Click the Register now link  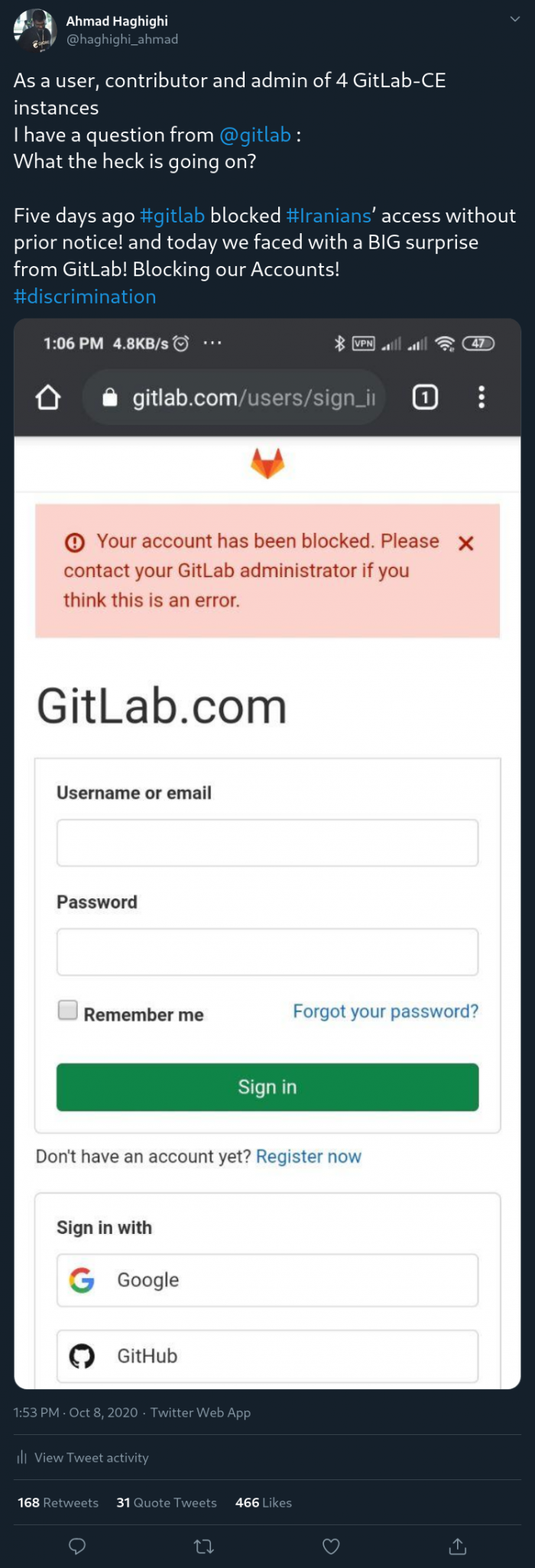[308, 1157]
